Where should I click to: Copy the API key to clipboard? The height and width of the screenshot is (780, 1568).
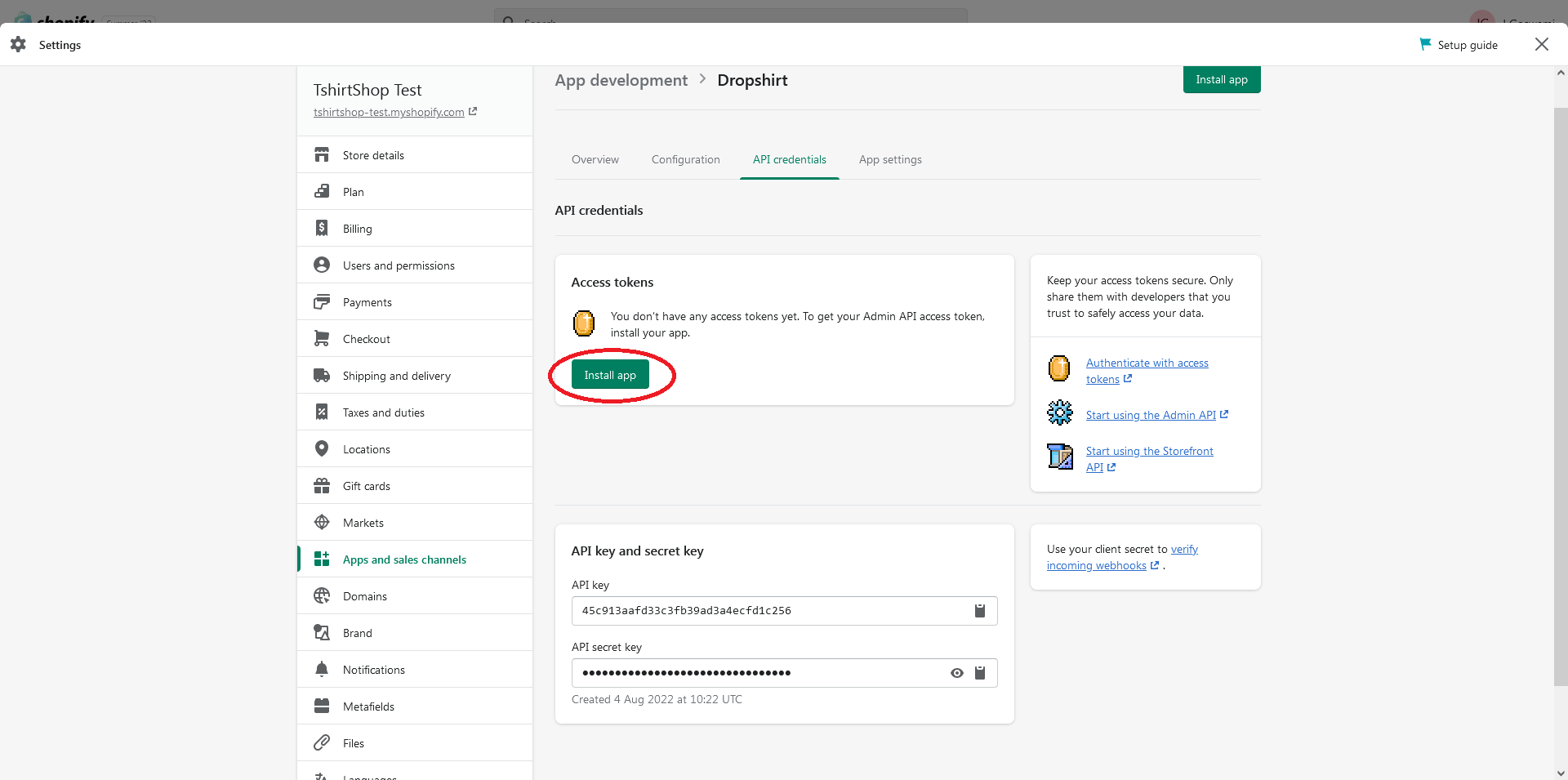click(x=980, y=611)
